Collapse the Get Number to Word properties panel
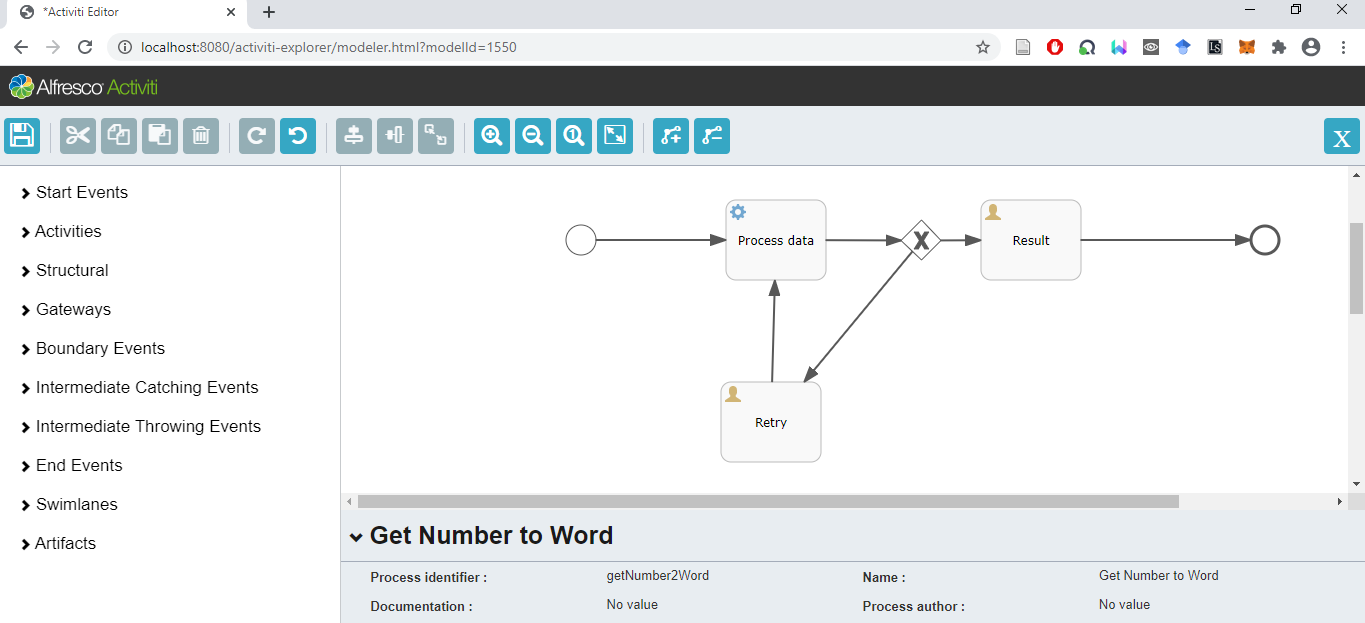Image resolution: width=1365 pixels, height=623 pixels. [356, 537]
